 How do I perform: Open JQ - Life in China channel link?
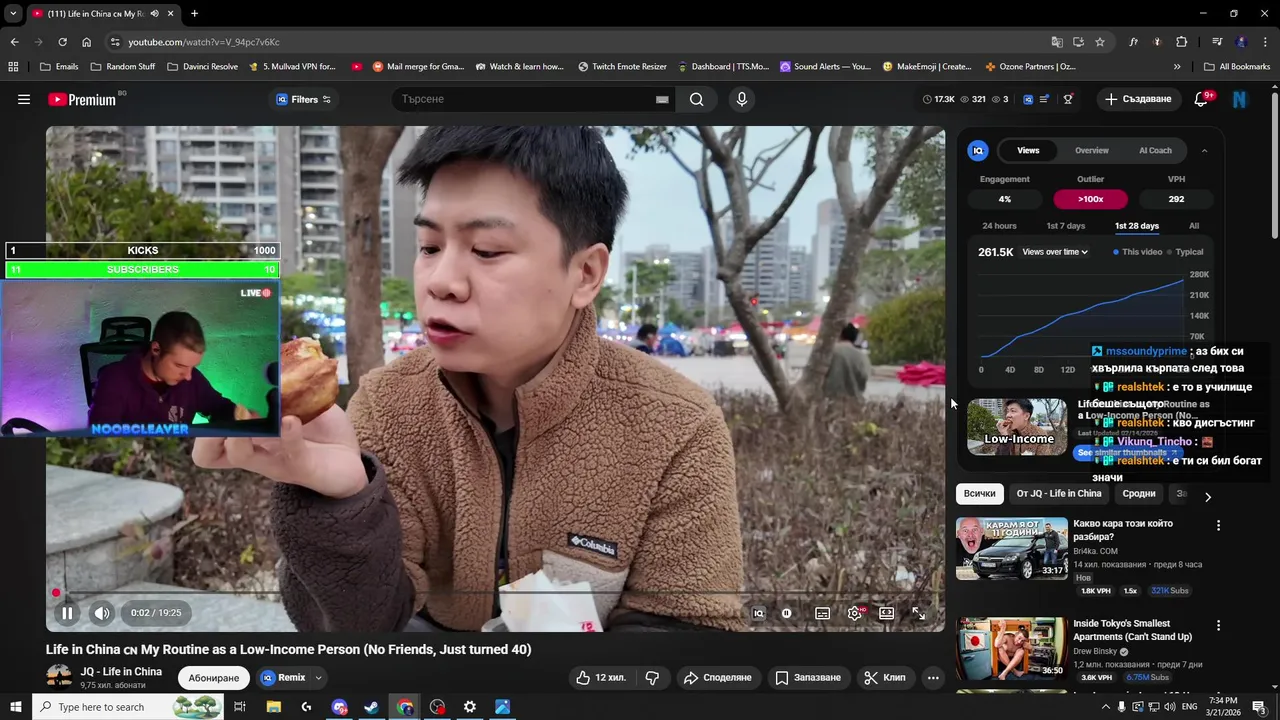[121, 671]
